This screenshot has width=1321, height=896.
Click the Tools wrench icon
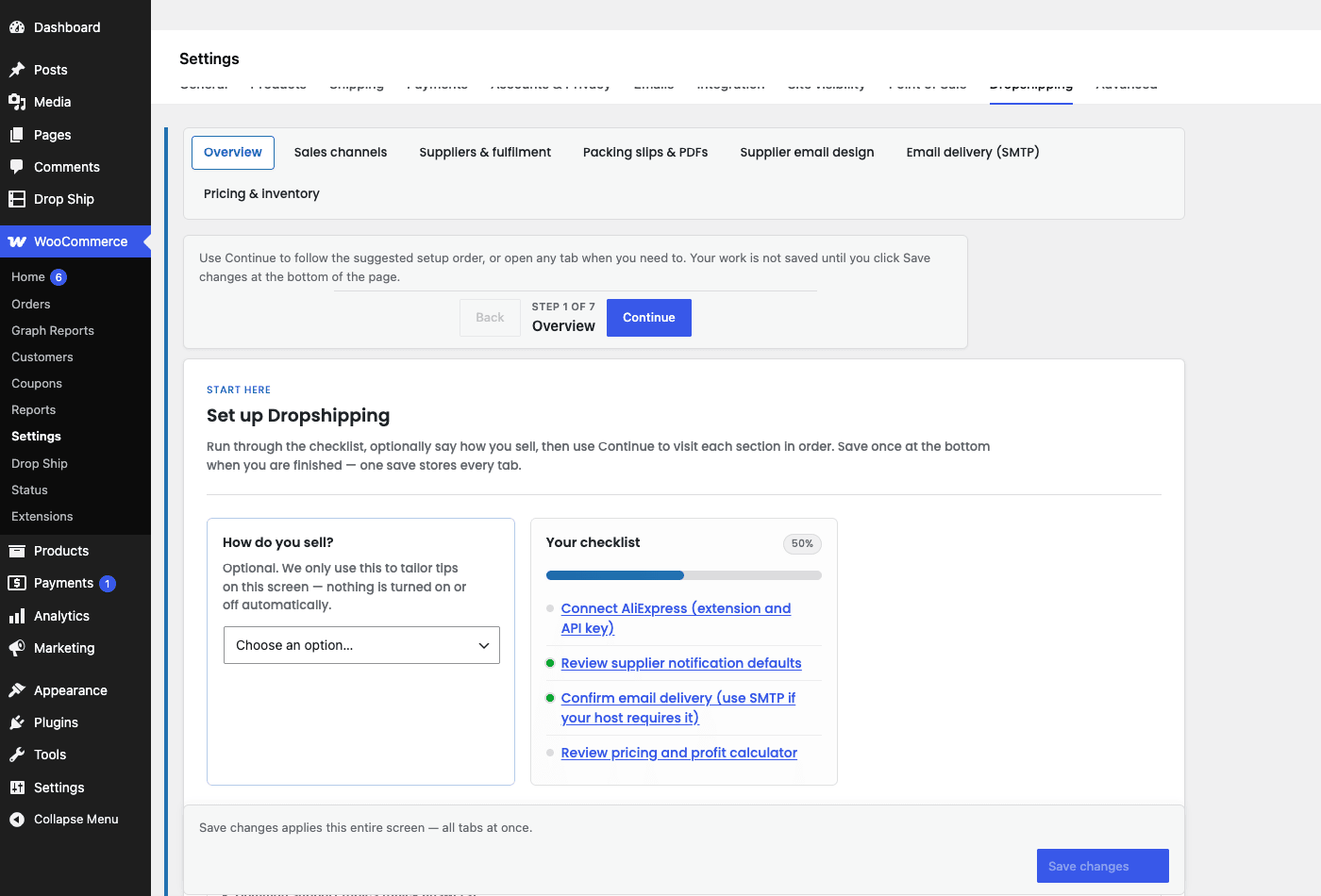tap(17, 755)
